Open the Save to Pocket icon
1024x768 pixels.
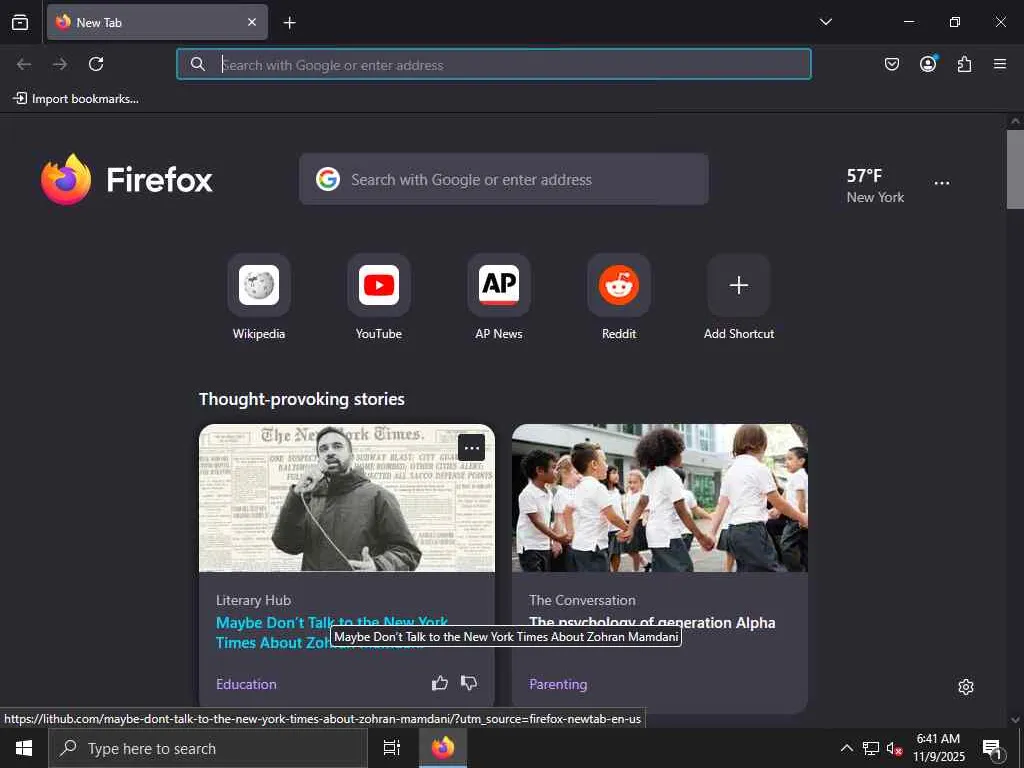(891, 64)
